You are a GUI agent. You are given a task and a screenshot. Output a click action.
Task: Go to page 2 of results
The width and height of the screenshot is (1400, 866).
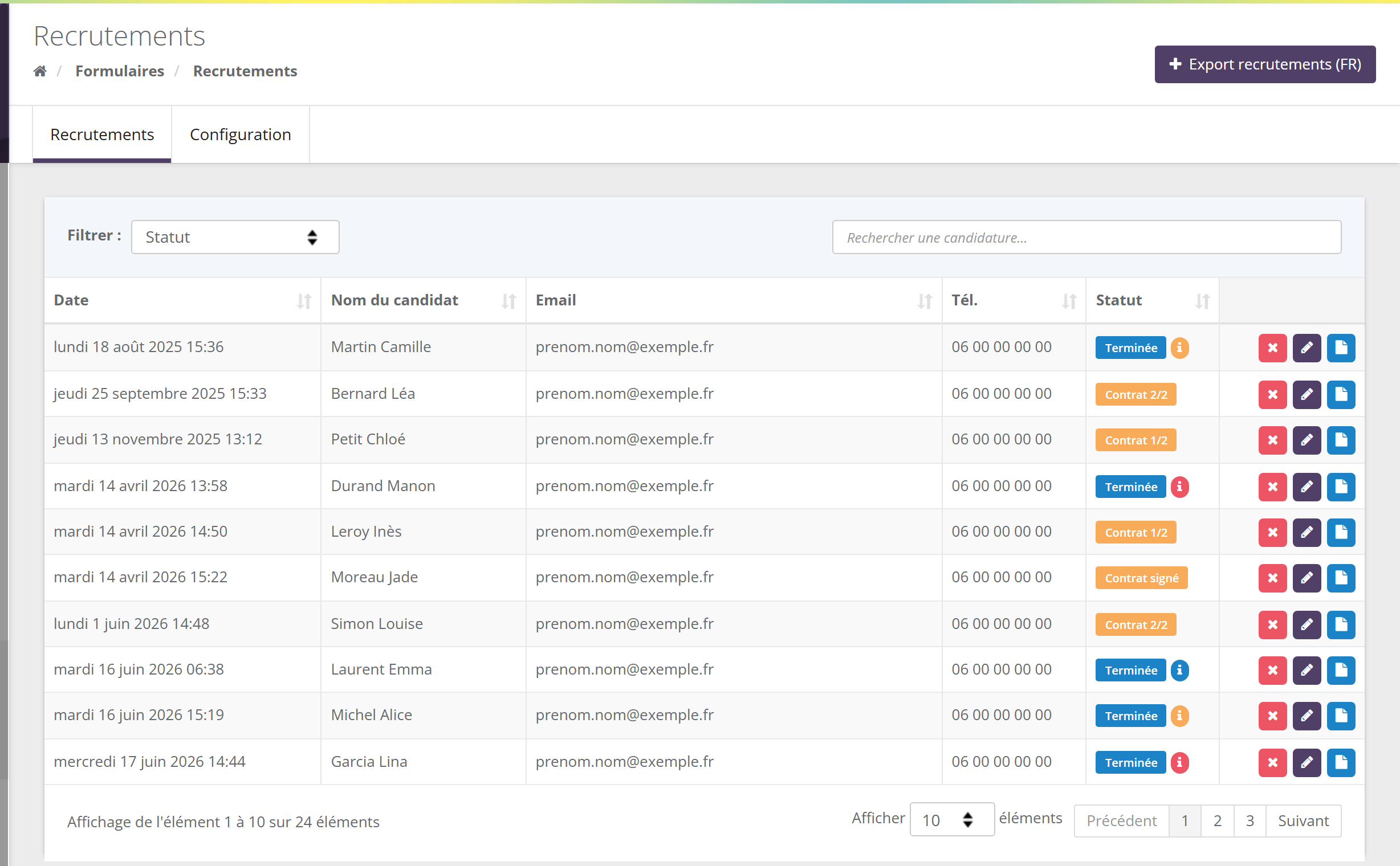pos(1217,821)
